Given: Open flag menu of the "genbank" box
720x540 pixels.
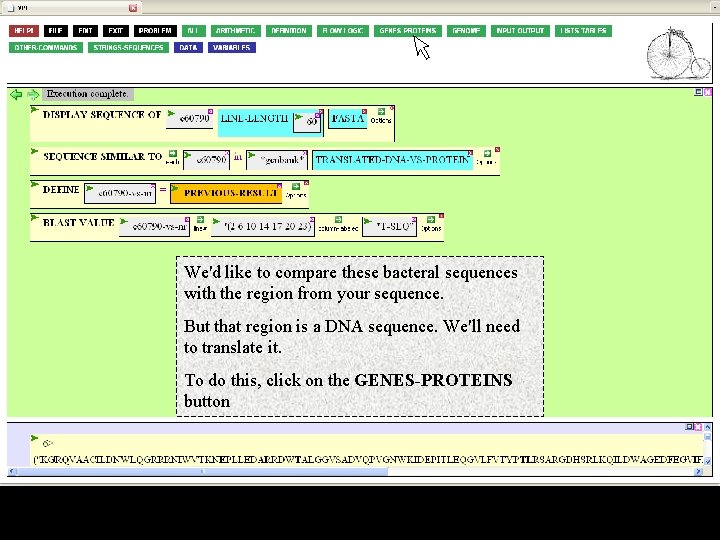Looking at the screenshot, I should (x=251, y=156).
